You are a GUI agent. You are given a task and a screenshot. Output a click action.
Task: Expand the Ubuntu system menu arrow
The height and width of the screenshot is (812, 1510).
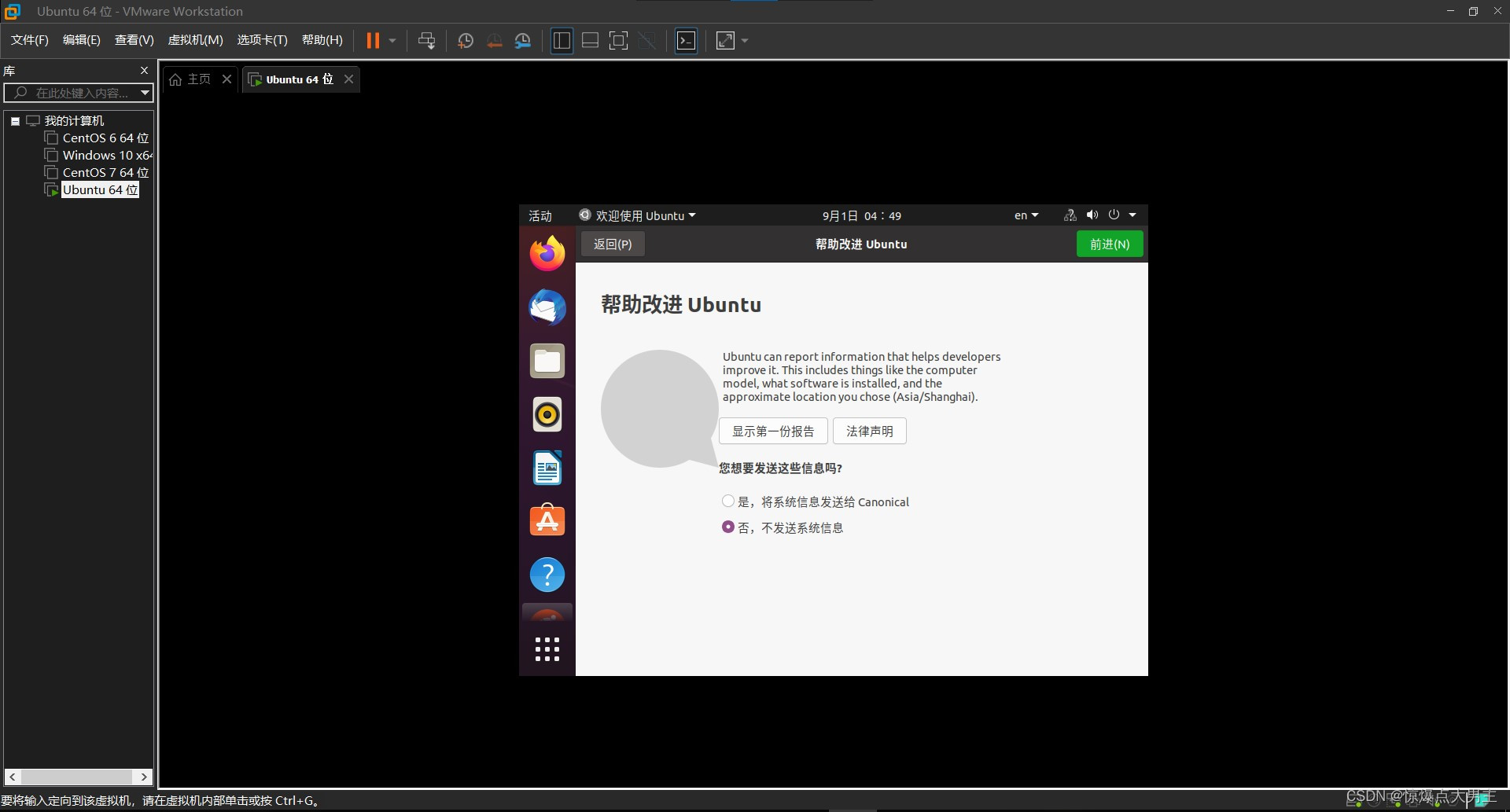click(x=1132, y=215)
